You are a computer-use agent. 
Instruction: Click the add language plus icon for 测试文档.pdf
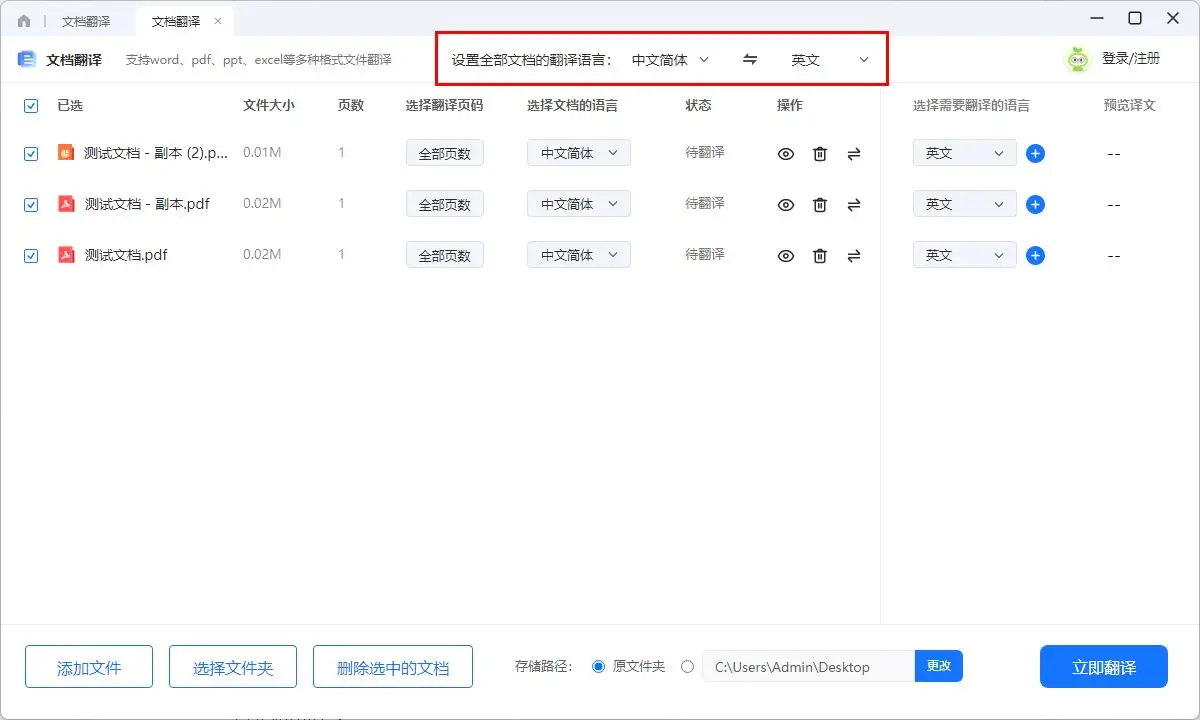pyautogui.click(x=1035, y=254)
